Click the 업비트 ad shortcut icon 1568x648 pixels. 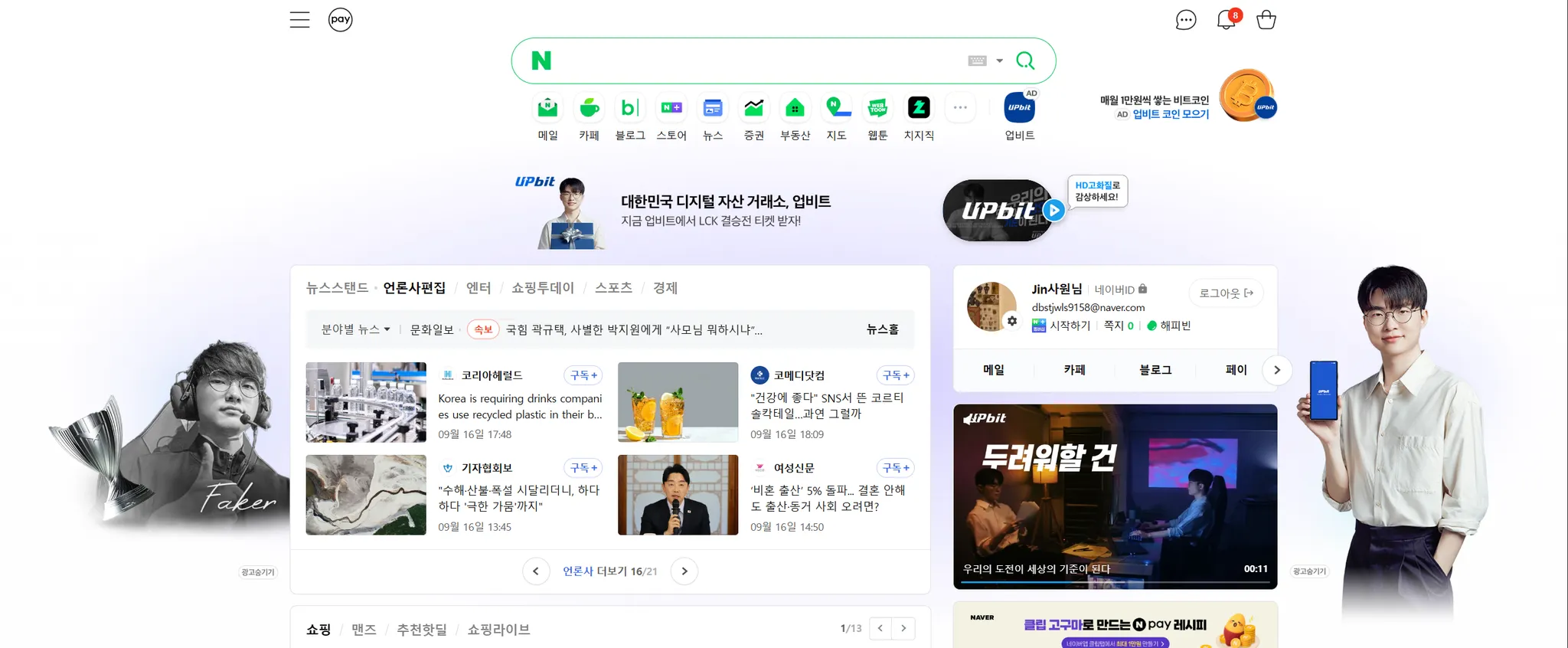pyautogui.click(x=1020, y=108)
